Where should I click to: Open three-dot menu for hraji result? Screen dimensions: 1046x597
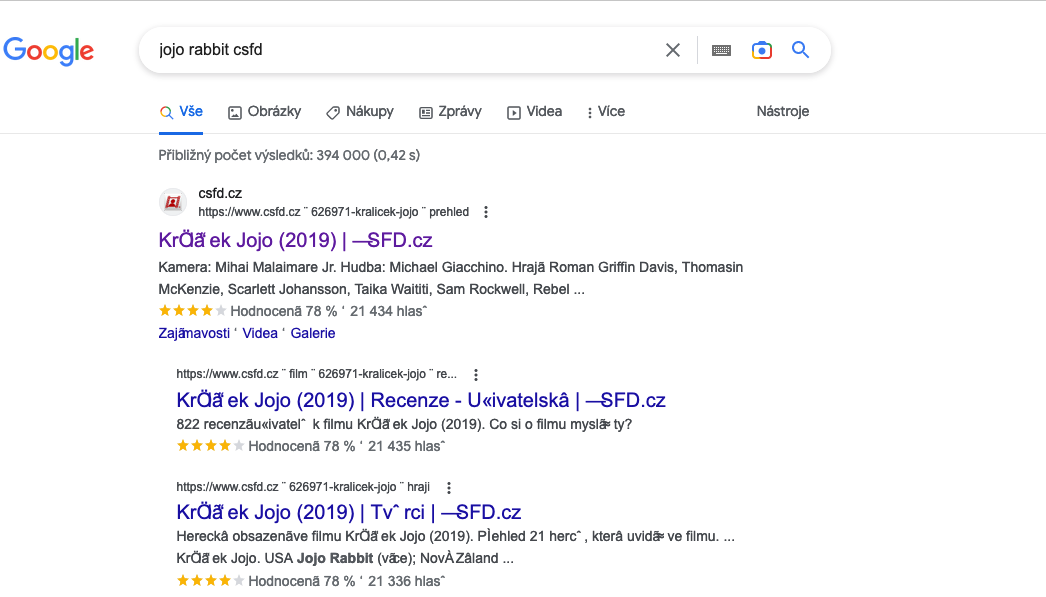(x=449, y=487)
